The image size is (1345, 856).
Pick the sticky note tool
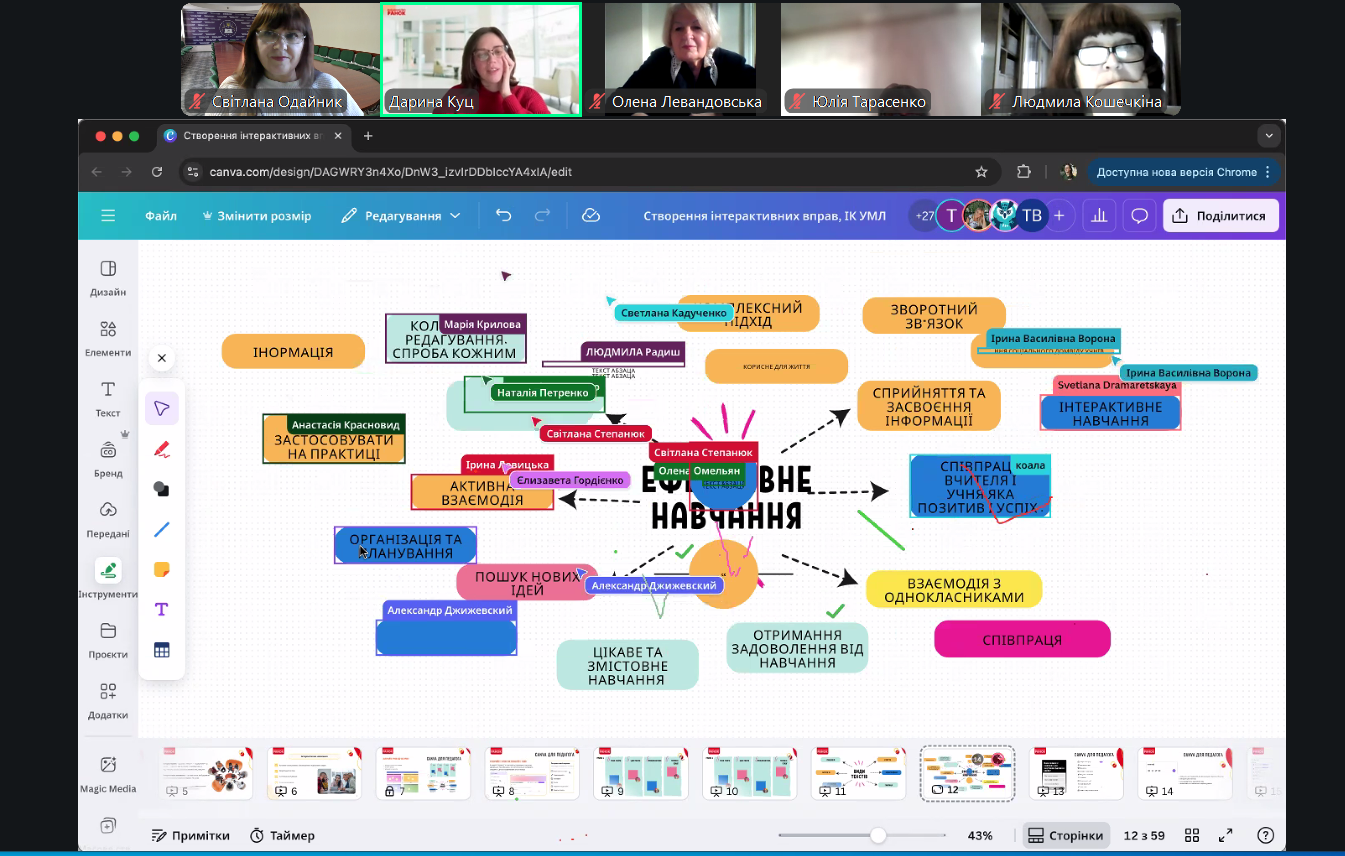click(x=161, y=570)
